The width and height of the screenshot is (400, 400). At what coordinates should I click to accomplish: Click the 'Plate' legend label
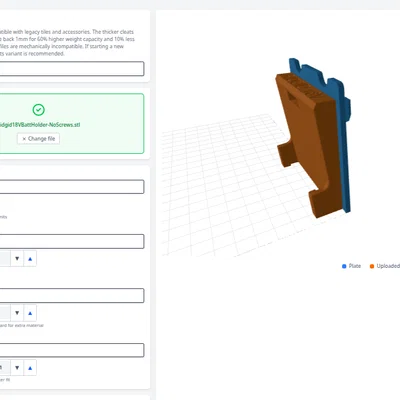click(355, 266)
